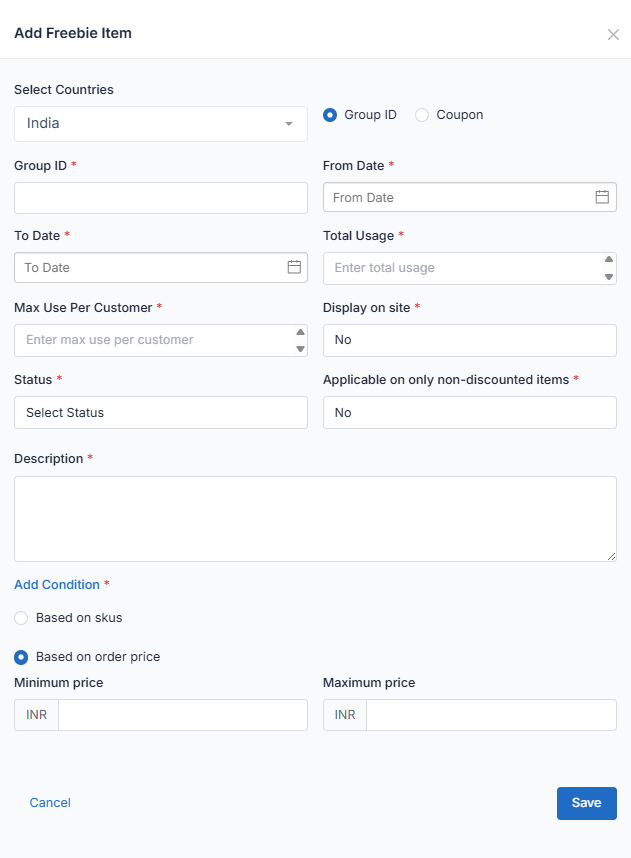The height and width of the screenshot is (858, 631).
Task: Click the Cancel link
Action: tap(50, 803)
